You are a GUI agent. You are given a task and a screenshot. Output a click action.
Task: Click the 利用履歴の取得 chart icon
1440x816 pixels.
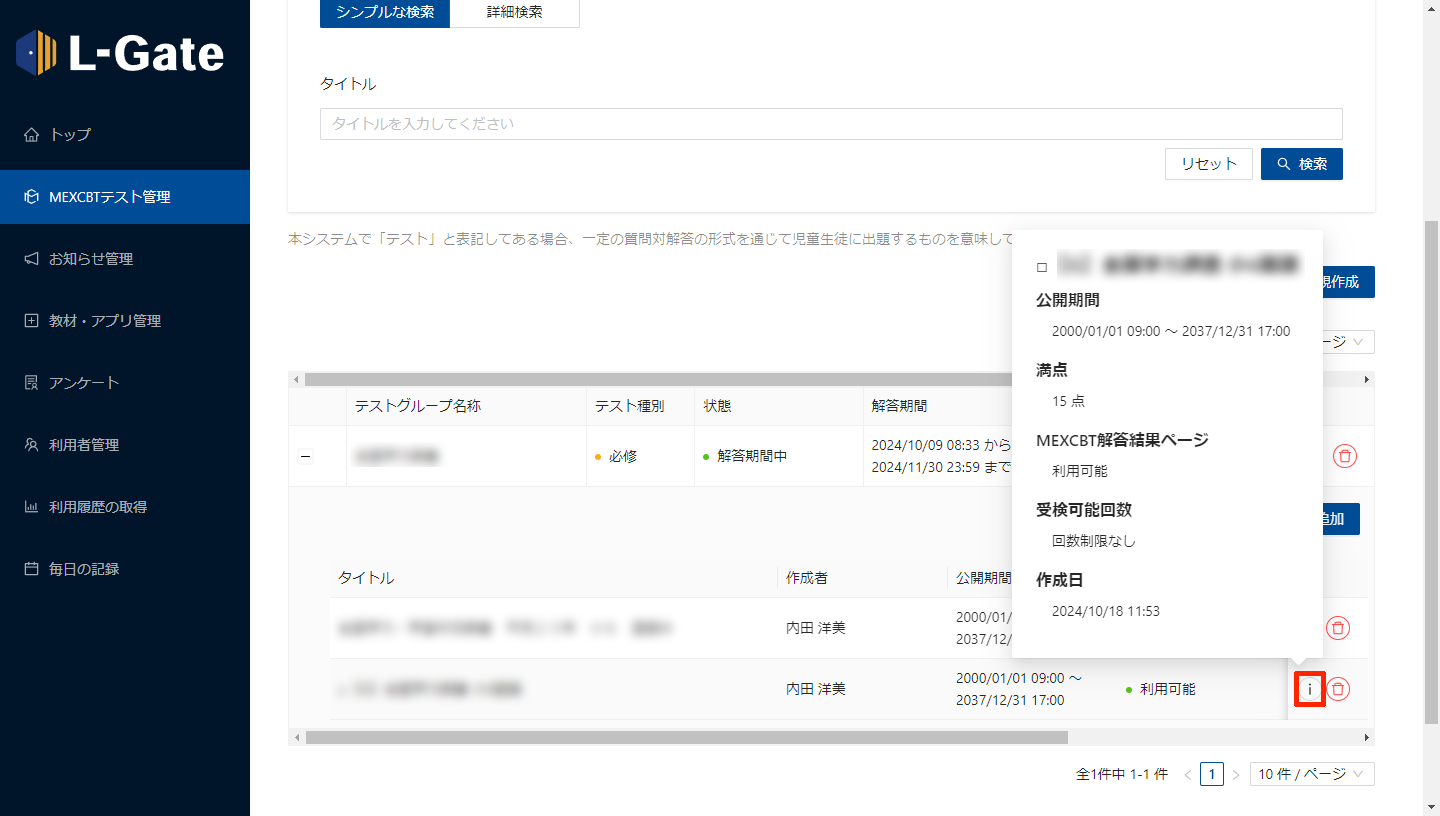click(x=31, y=507)
